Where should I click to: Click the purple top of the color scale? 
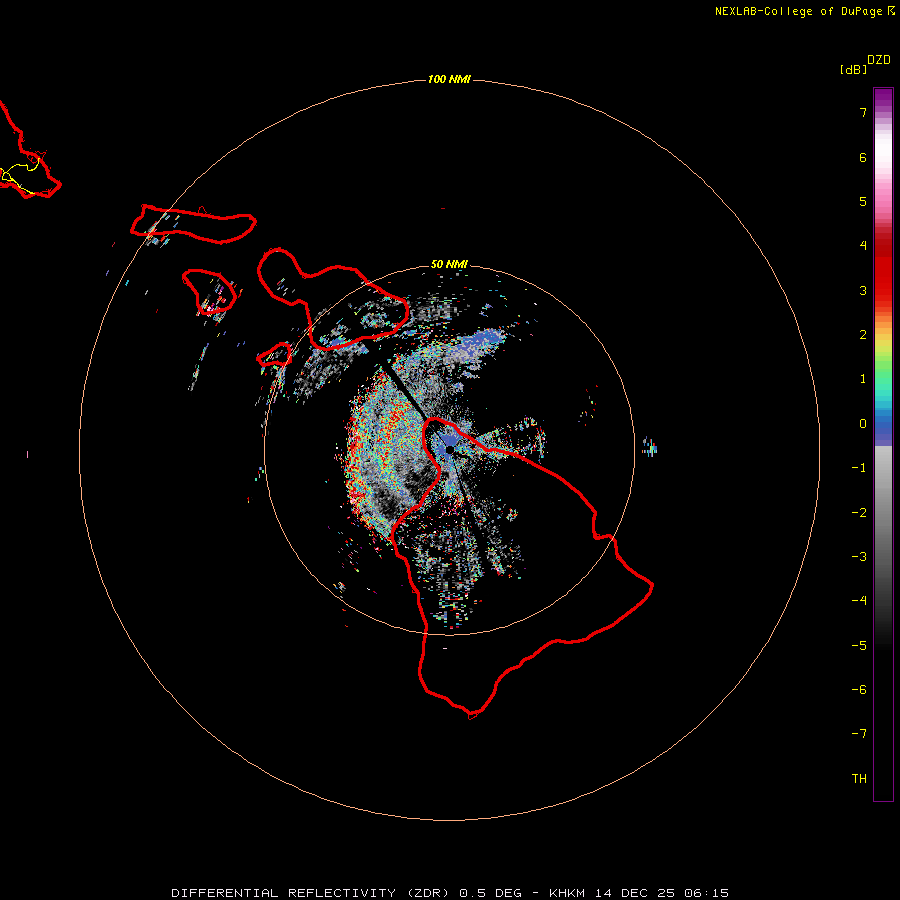coord(883,98)
